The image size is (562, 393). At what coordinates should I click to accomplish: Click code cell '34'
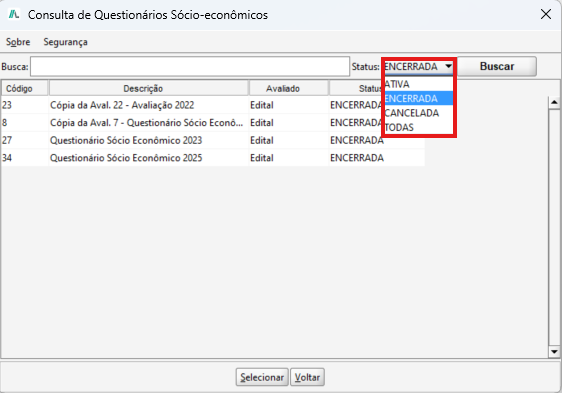25,158
